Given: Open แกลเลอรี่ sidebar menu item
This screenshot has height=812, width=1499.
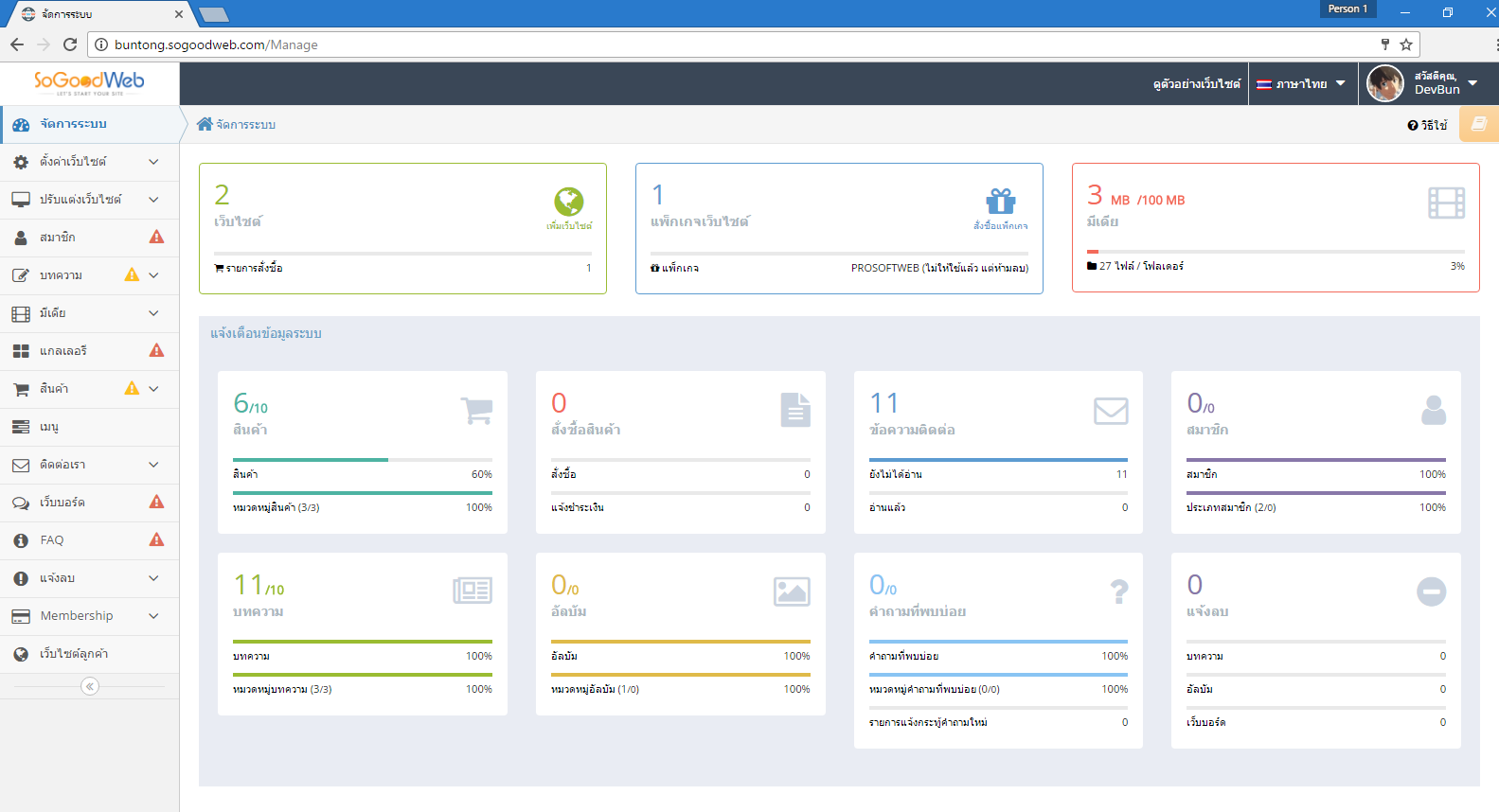Looking at the screenshot, I should 89,351.
